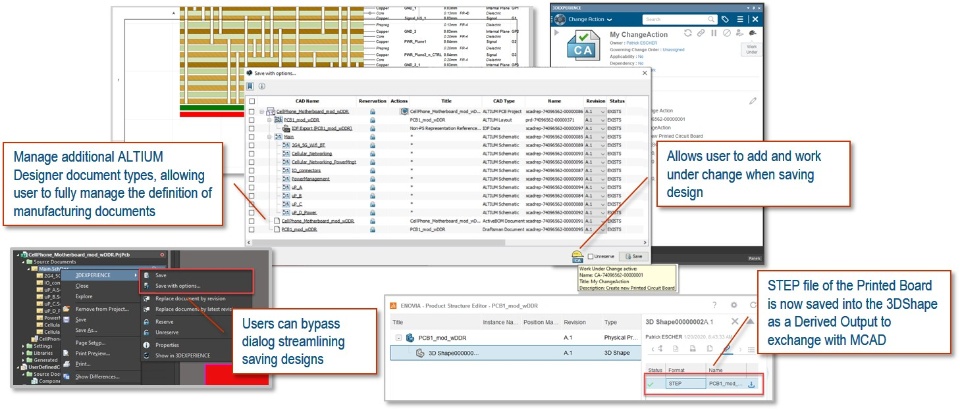Check the IO_connectors row checkbox

click(x=252, y=170)
